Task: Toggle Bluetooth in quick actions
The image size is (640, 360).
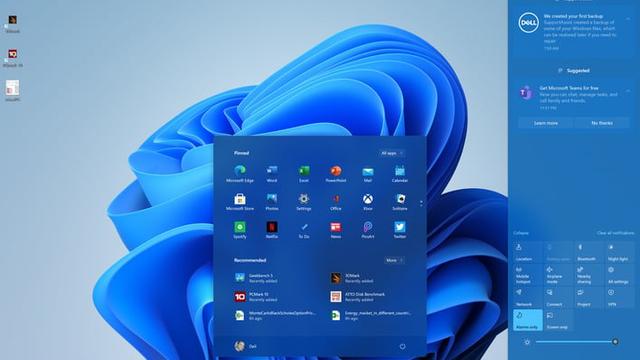Action: point(588,252)
